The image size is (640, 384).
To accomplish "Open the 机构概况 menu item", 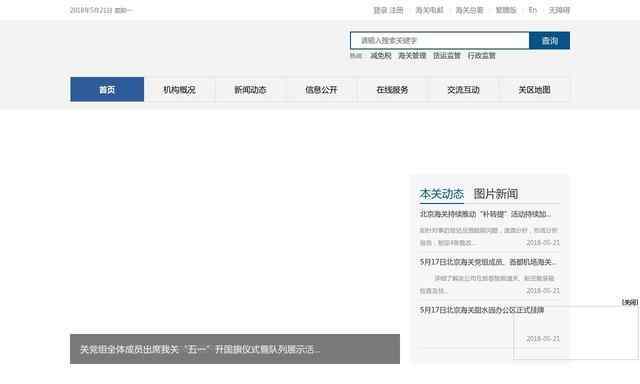I will click(180, 89).
